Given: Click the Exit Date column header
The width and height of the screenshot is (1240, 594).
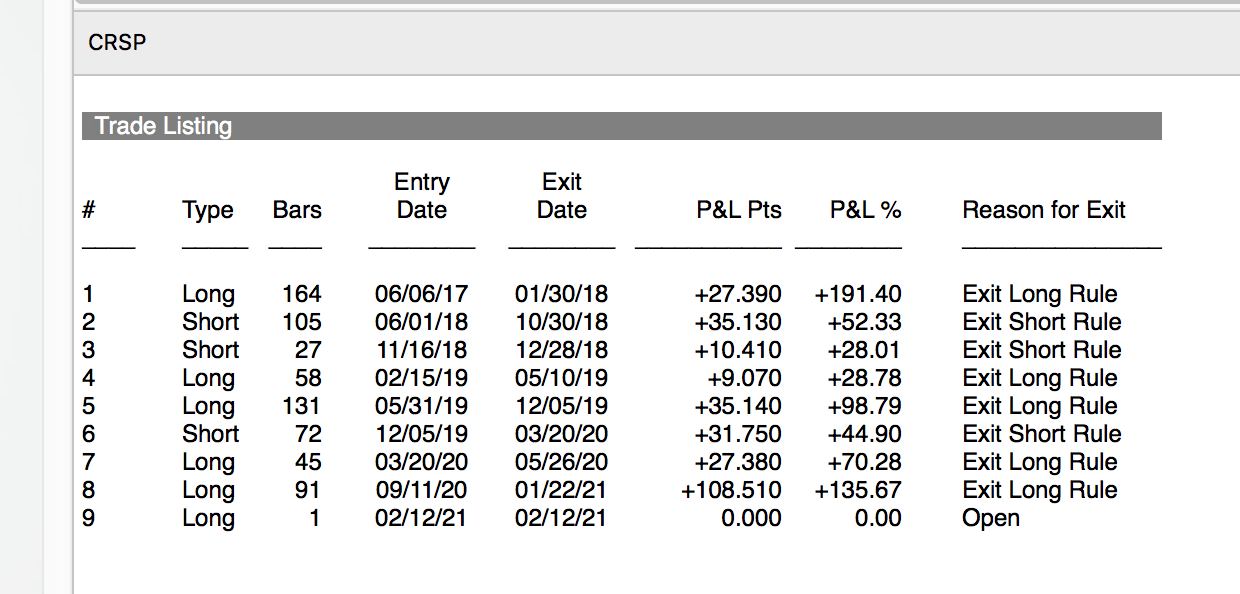Looking at the screenshot, I should 562,196.
